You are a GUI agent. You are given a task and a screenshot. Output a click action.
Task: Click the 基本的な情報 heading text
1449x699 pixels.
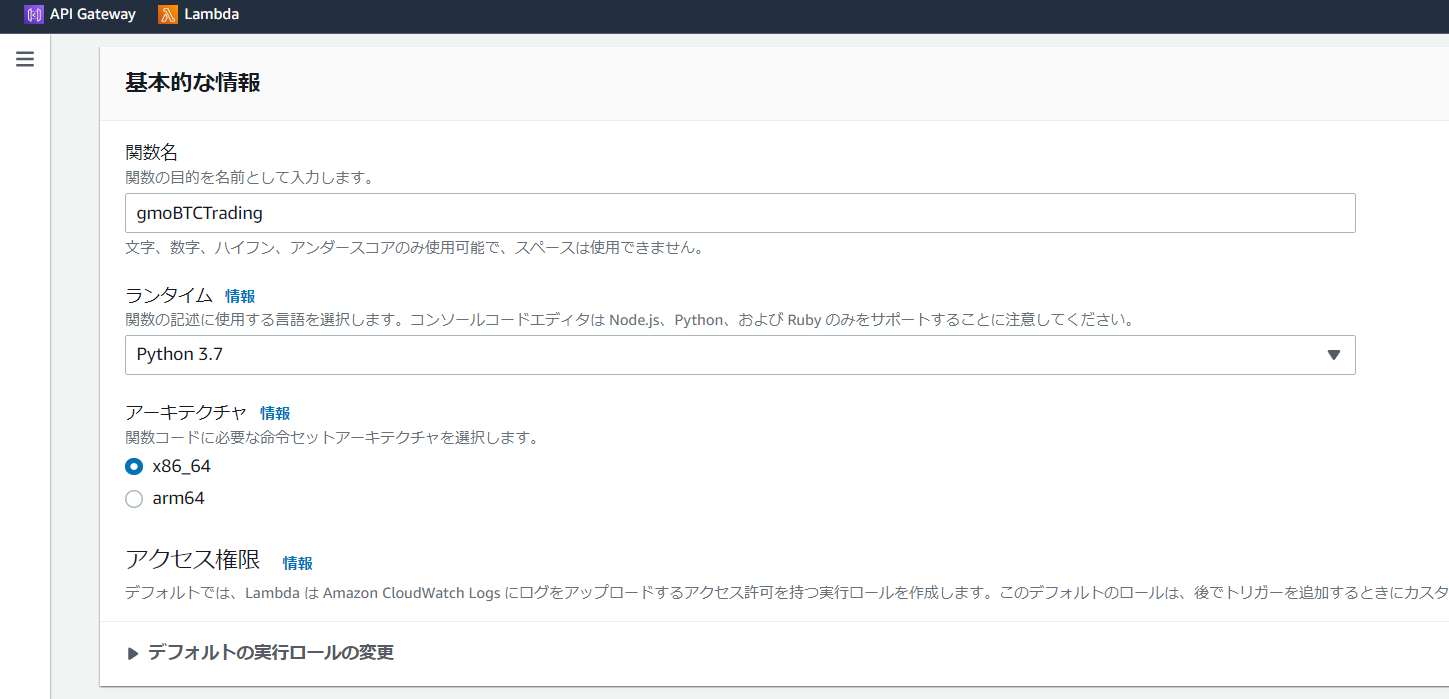coord(193,83)
